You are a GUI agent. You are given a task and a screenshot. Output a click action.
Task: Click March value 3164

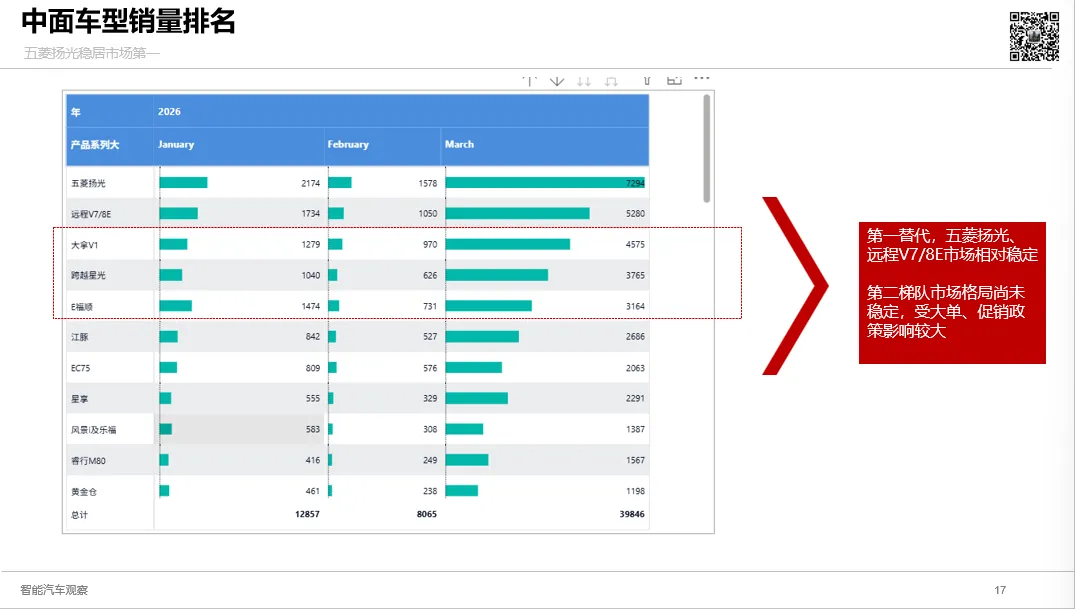(635, 307)
